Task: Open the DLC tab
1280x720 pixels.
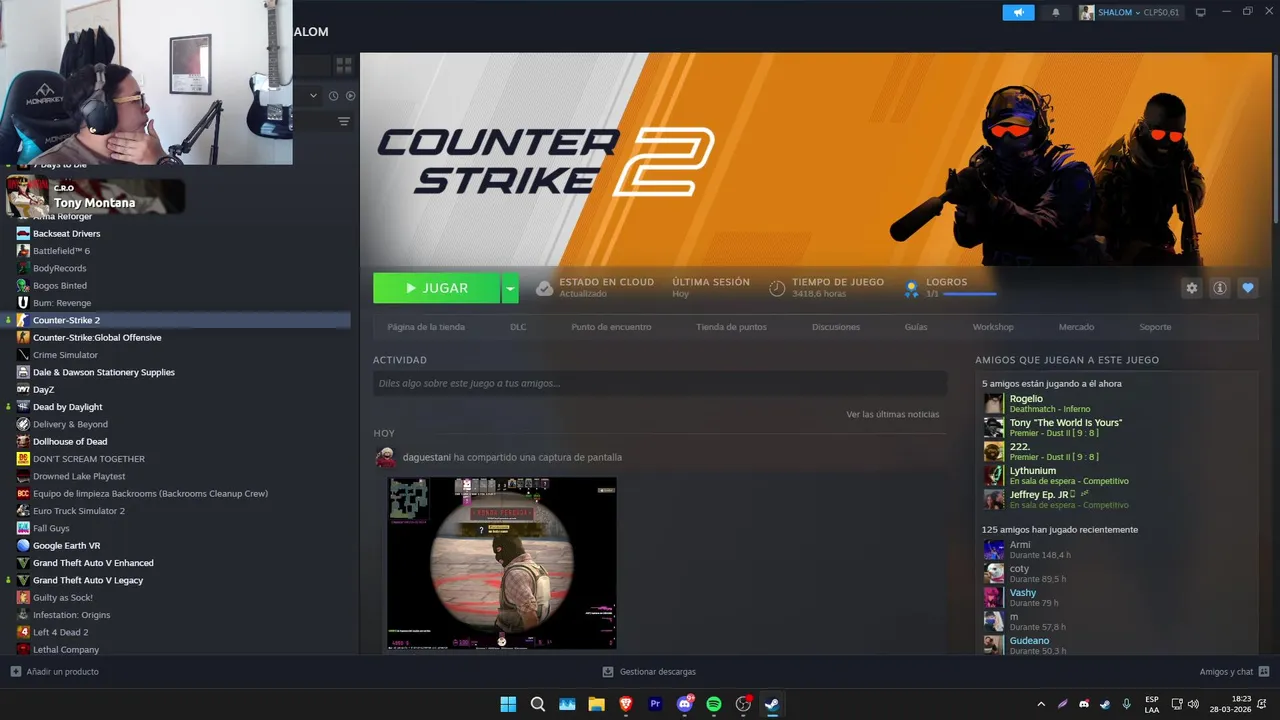Action: point(518,327)
